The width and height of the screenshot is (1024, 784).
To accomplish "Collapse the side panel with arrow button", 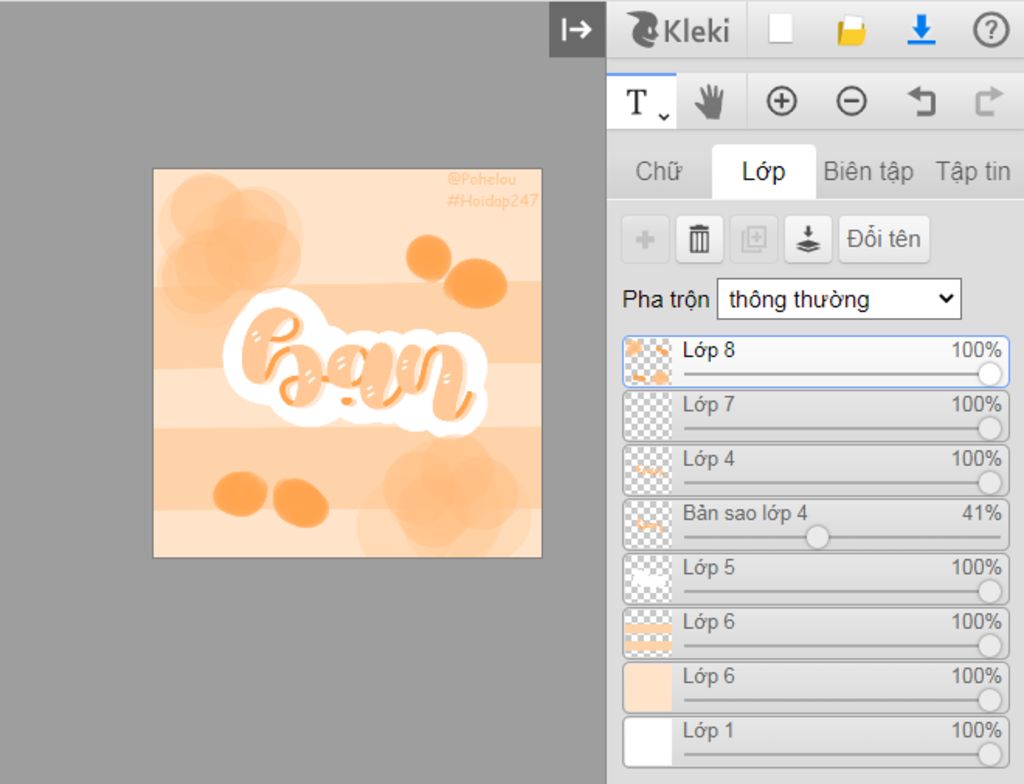I will (577, 30).
